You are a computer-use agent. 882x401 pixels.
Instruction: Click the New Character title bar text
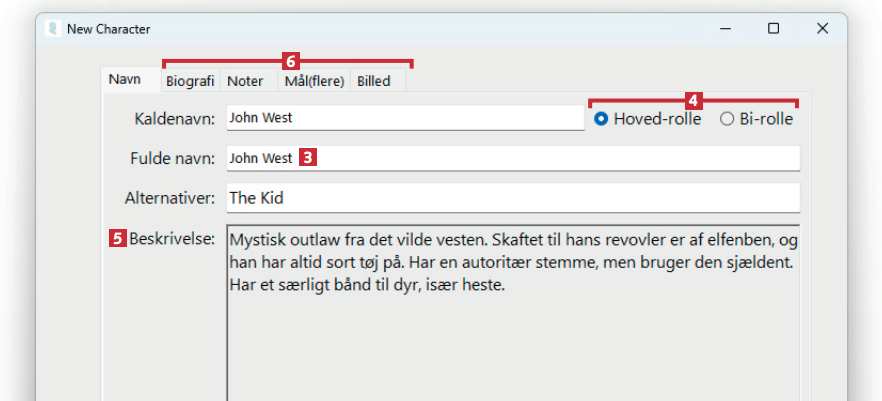(108, 29)
